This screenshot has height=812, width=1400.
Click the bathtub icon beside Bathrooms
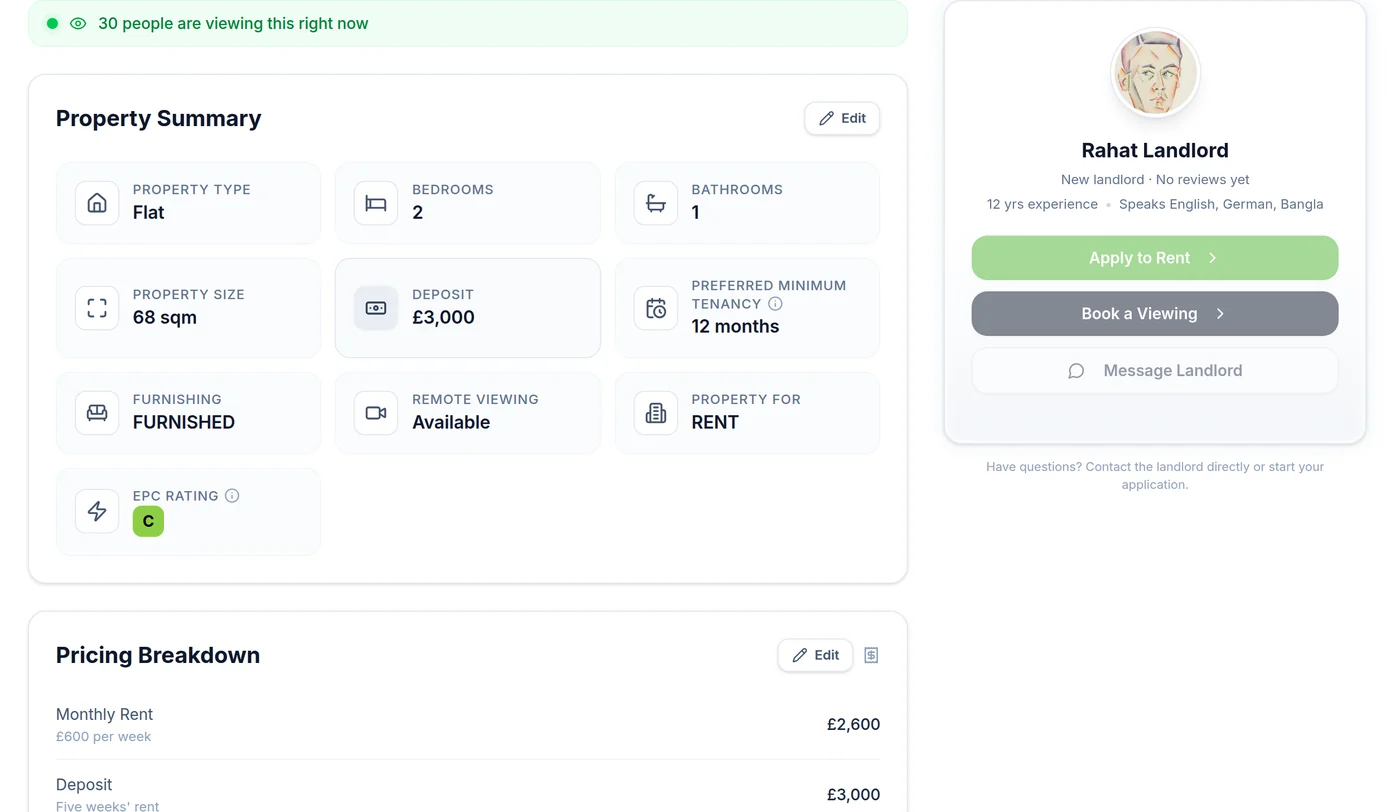tap(656, 203)
